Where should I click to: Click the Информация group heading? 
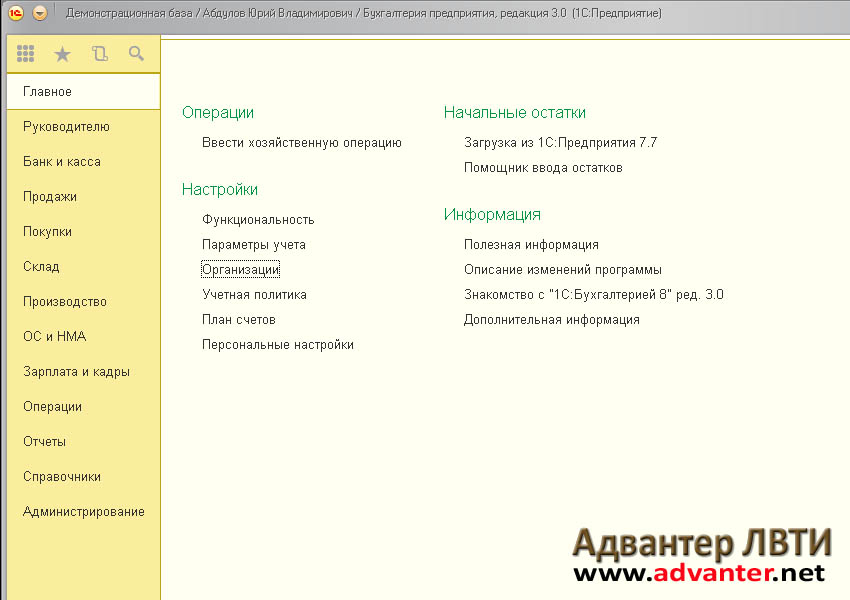pyautogui.click(x=492, y=214)
